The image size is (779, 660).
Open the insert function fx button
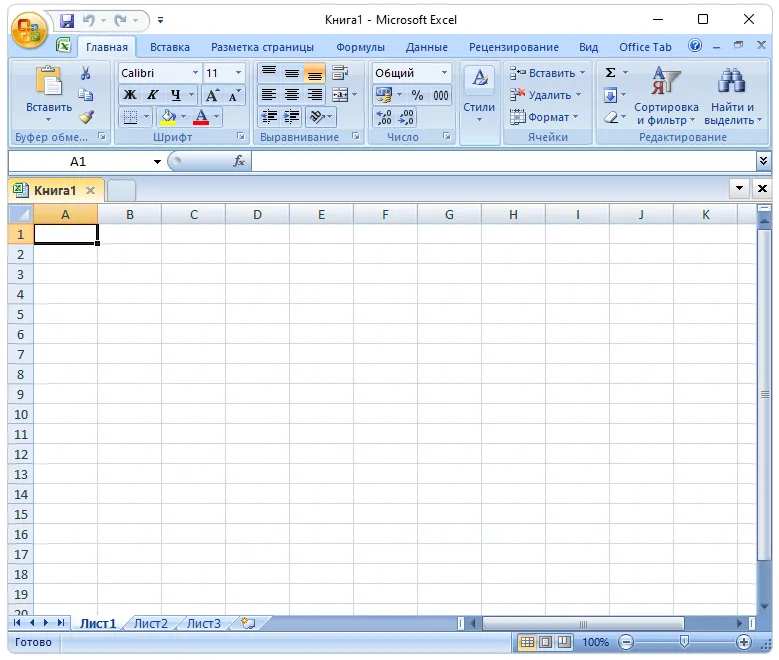point(239,161)
